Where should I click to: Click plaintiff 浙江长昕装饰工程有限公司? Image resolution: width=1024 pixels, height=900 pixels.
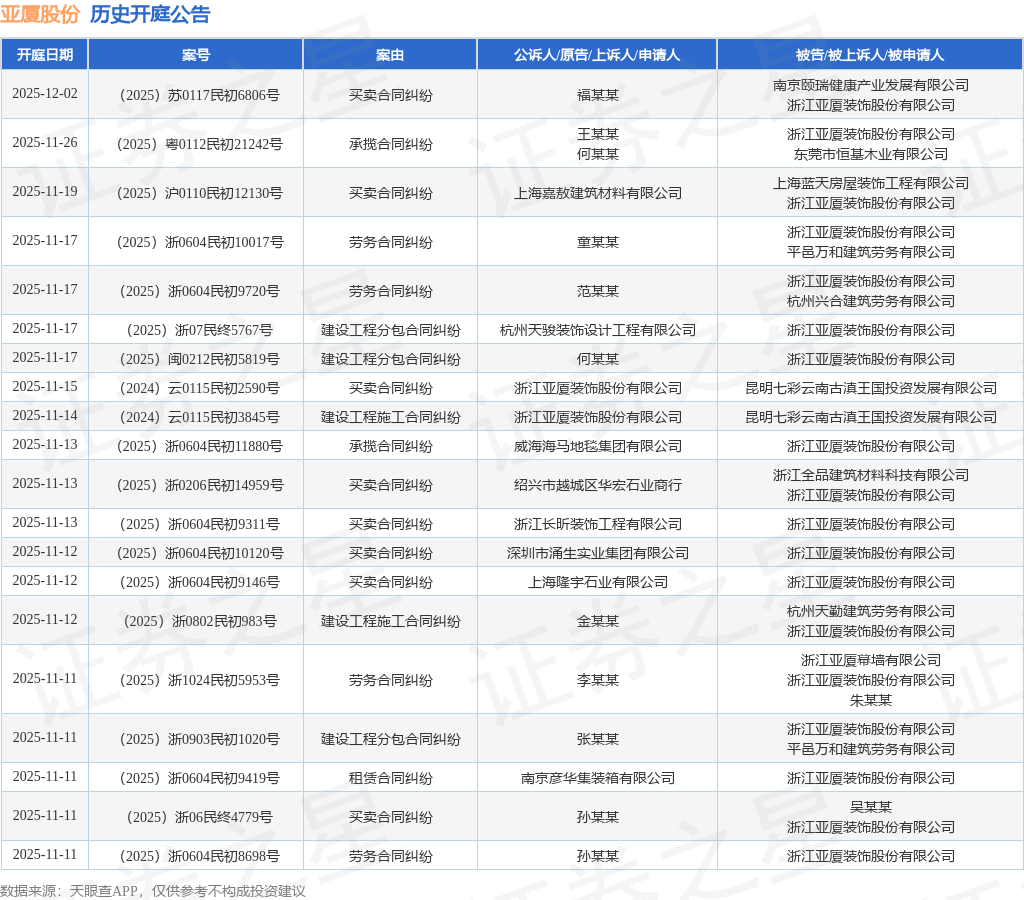click(x=597, y=524)
